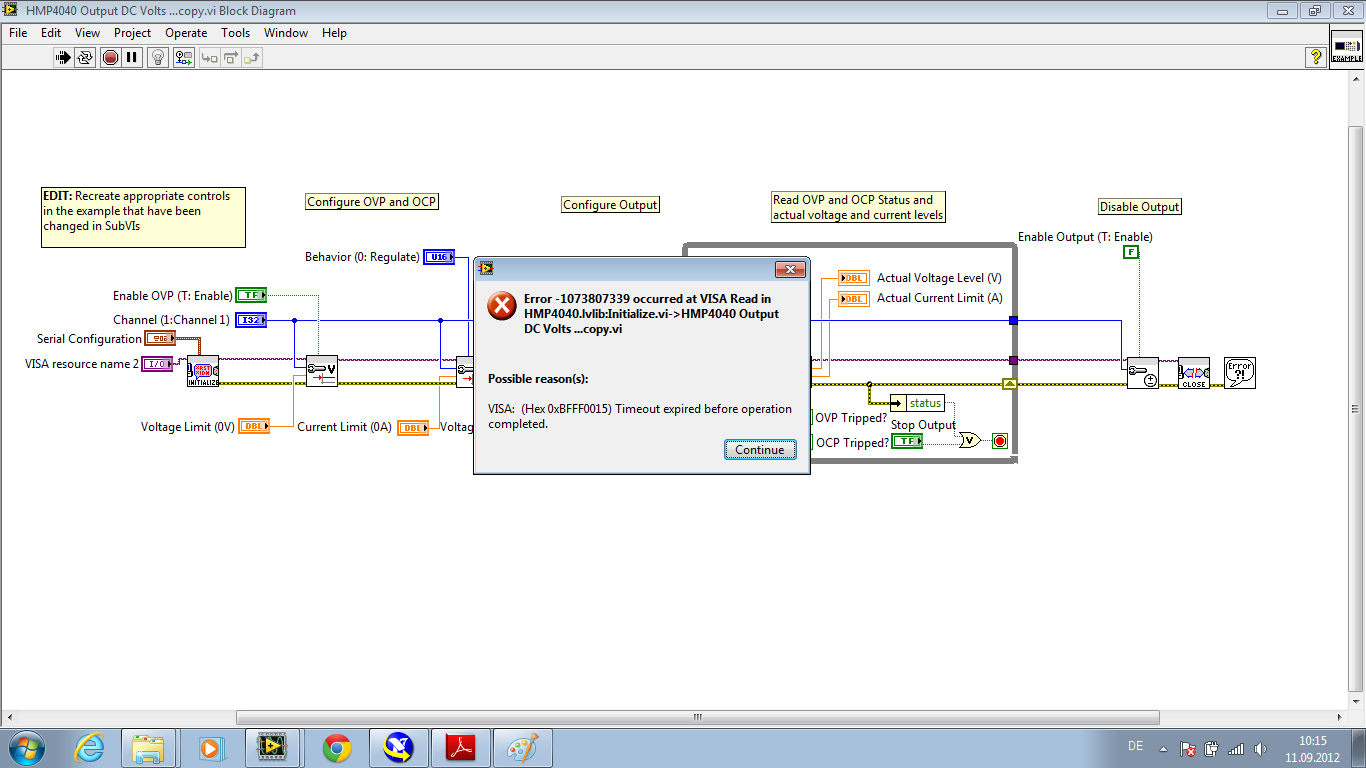The height and width of the screenshot is (768, 1366).
Task: Open Adobe Reader from the taskbar
Action: pyautogui.click(x=461, y=747)
